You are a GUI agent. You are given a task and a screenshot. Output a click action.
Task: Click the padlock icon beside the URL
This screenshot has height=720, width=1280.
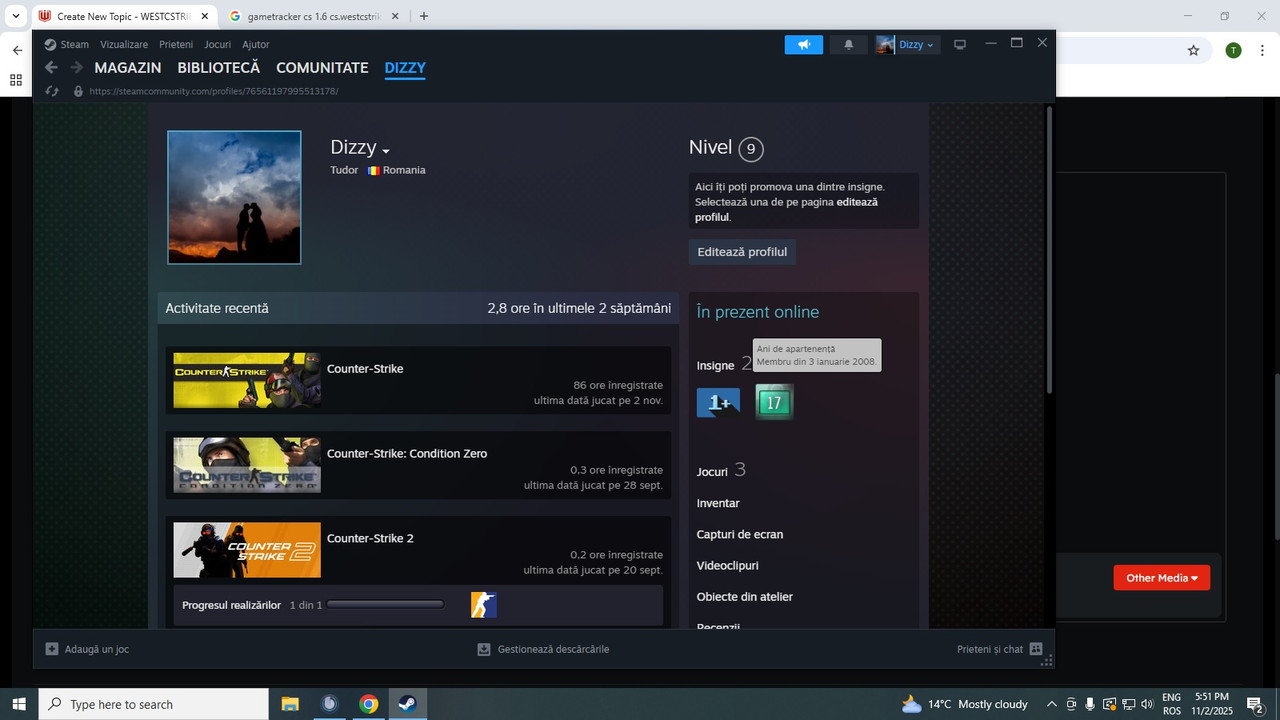tap(79, 91)
